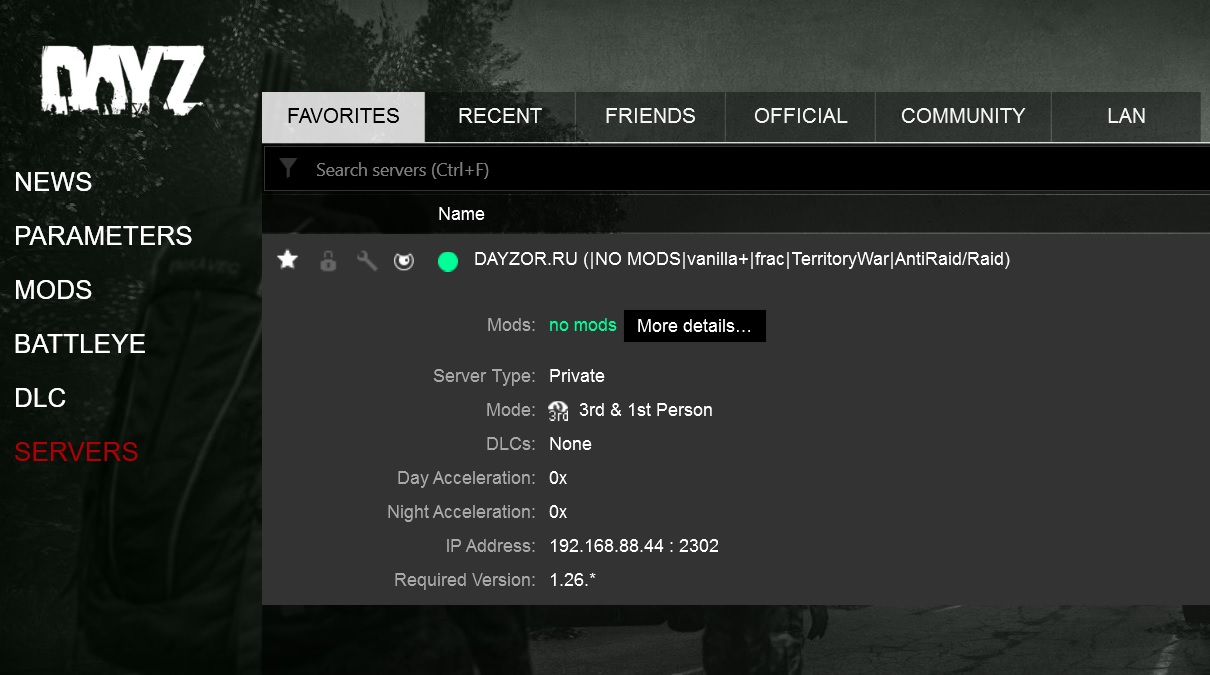
Task: Sort servers by the Name column
Action: [x=461, y=214]
